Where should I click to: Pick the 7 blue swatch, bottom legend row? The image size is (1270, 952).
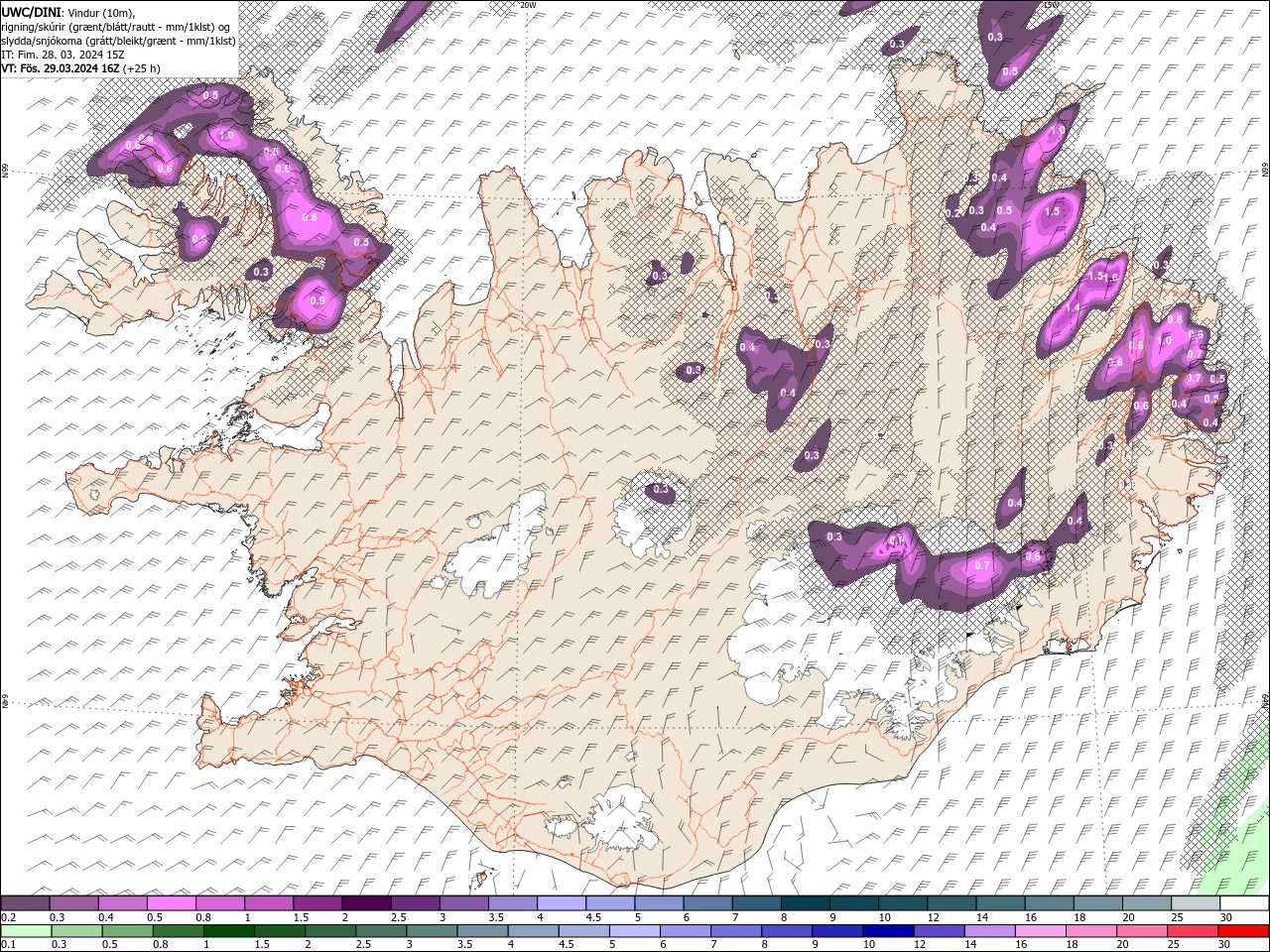(x=736, y=931)
